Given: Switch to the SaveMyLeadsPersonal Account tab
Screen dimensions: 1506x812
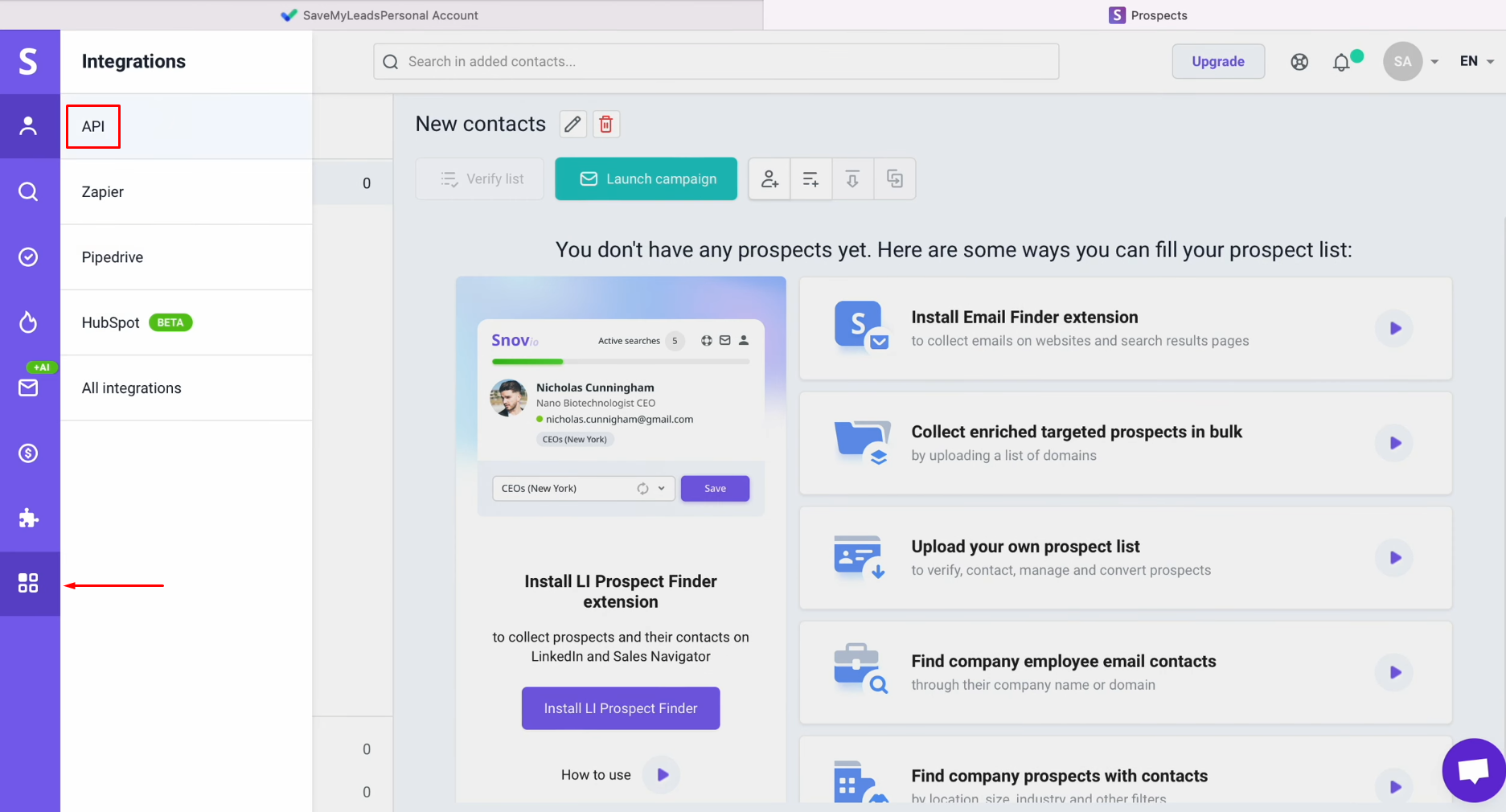Looking at the screenshot, I should click(380, 15).
